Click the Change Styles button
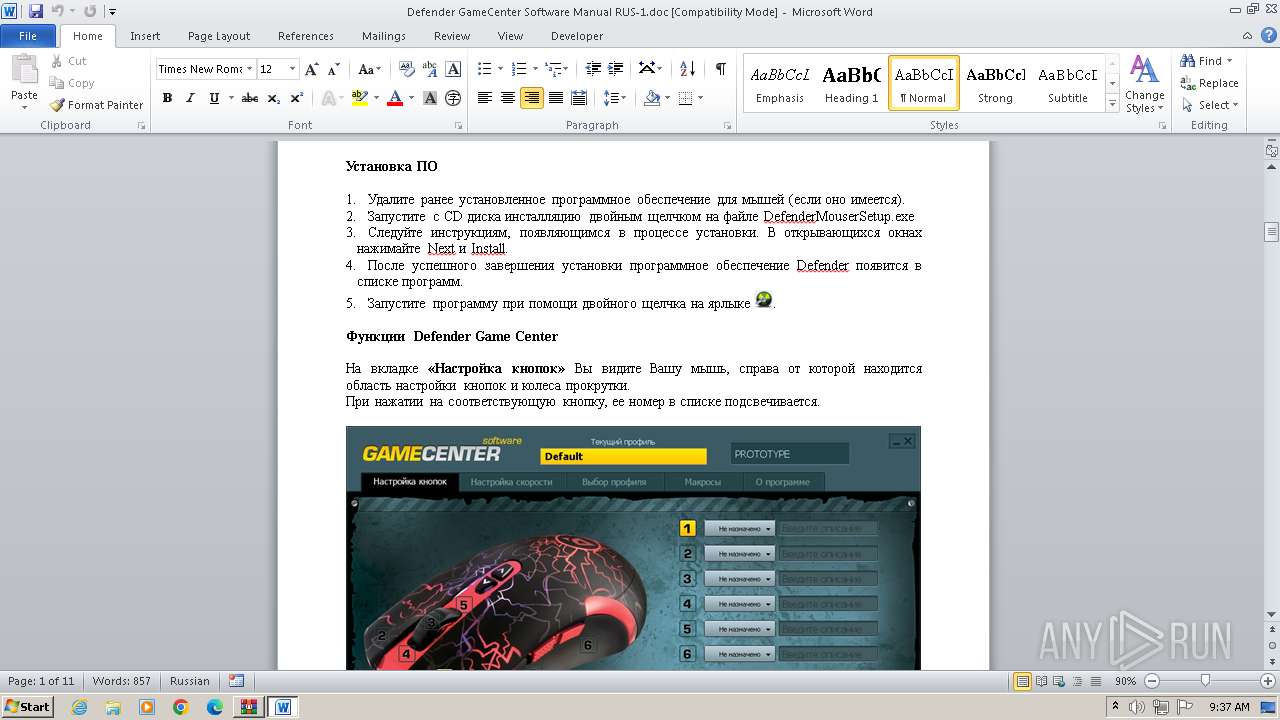This screenshot has width=1280, height=720. [1144, 84]
